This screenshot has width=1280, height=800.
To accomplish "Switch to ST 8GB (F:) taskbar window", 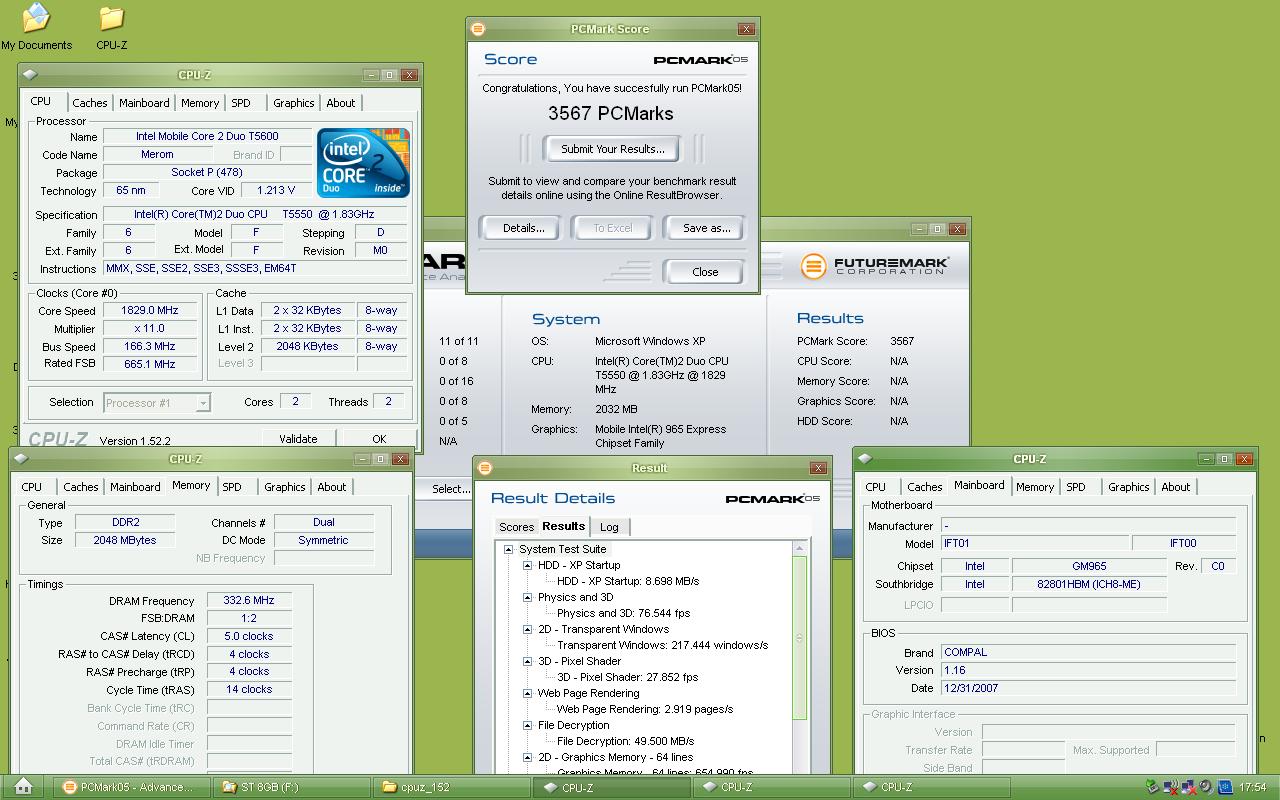I will [290, 787].
